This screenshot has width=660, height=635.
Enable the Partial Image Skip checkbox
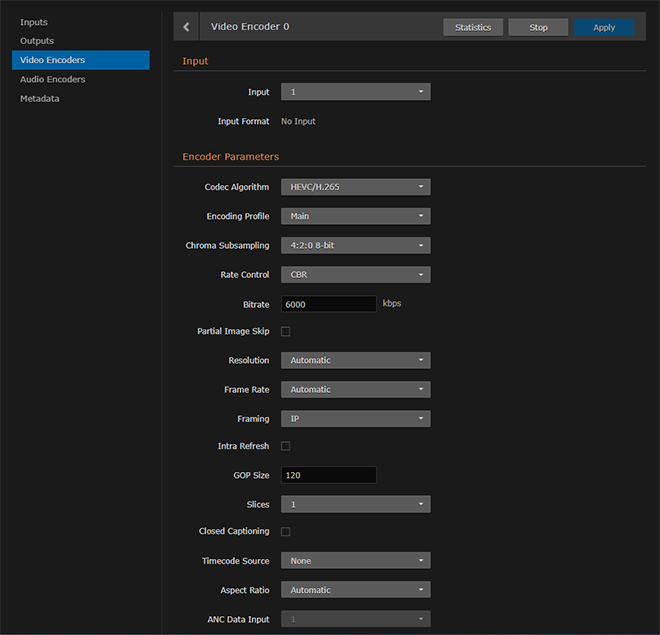point(286,331)
